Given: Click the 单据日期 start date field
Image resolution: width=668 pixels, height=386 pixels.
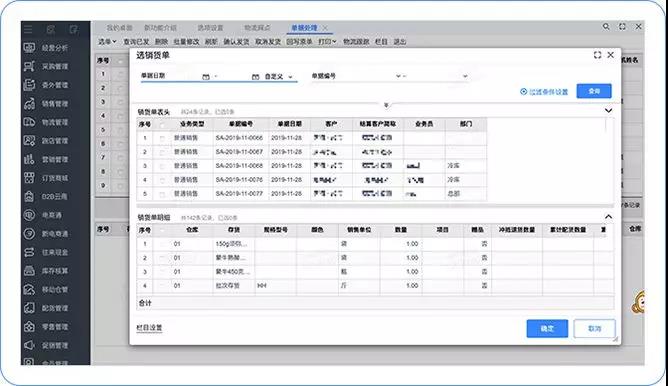Looking at the screenshot, I should (183, 77).
